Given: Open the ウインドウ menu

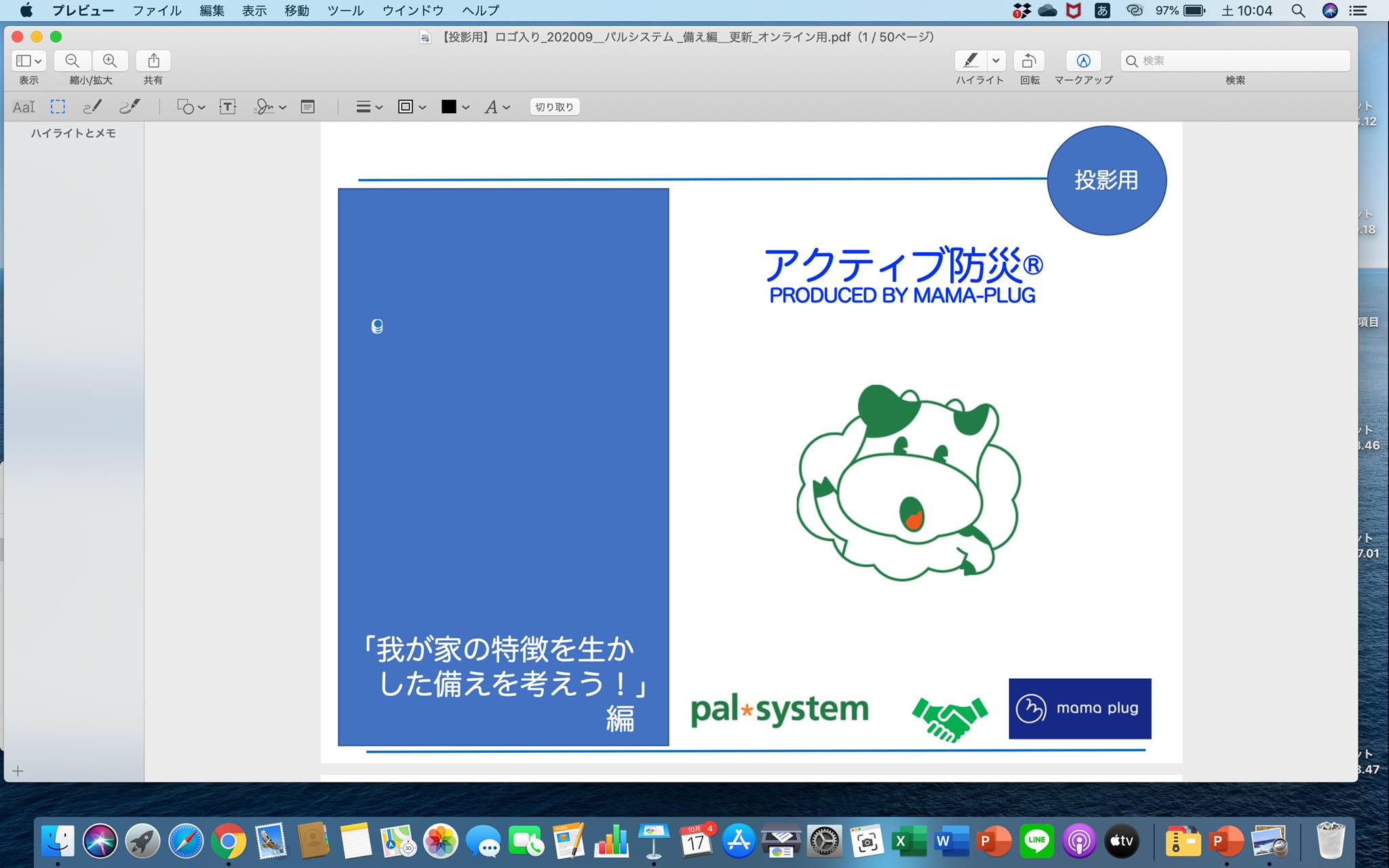Looking at the screenshot, I should (x=413, y=11).
